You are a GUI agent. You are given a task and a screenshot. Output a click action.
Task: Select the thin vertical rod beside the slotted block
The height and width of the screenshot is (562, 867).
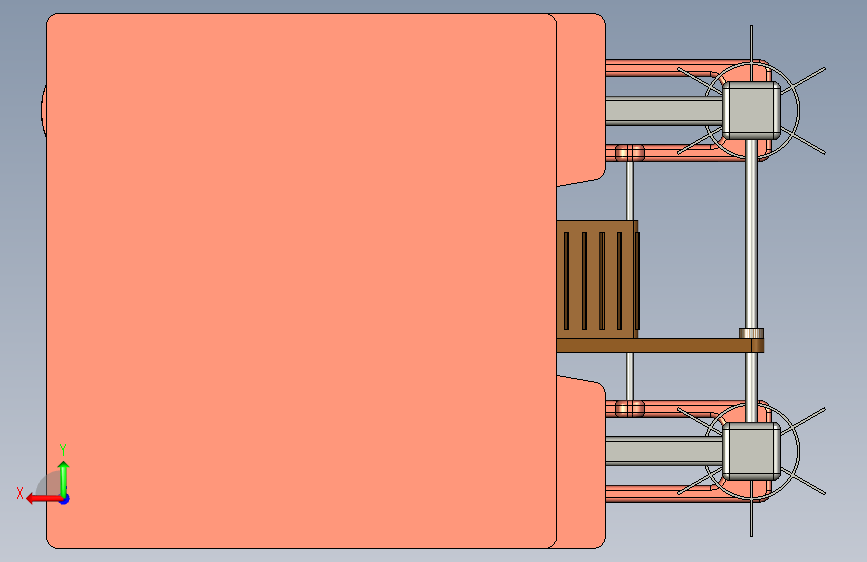point(630,190)
